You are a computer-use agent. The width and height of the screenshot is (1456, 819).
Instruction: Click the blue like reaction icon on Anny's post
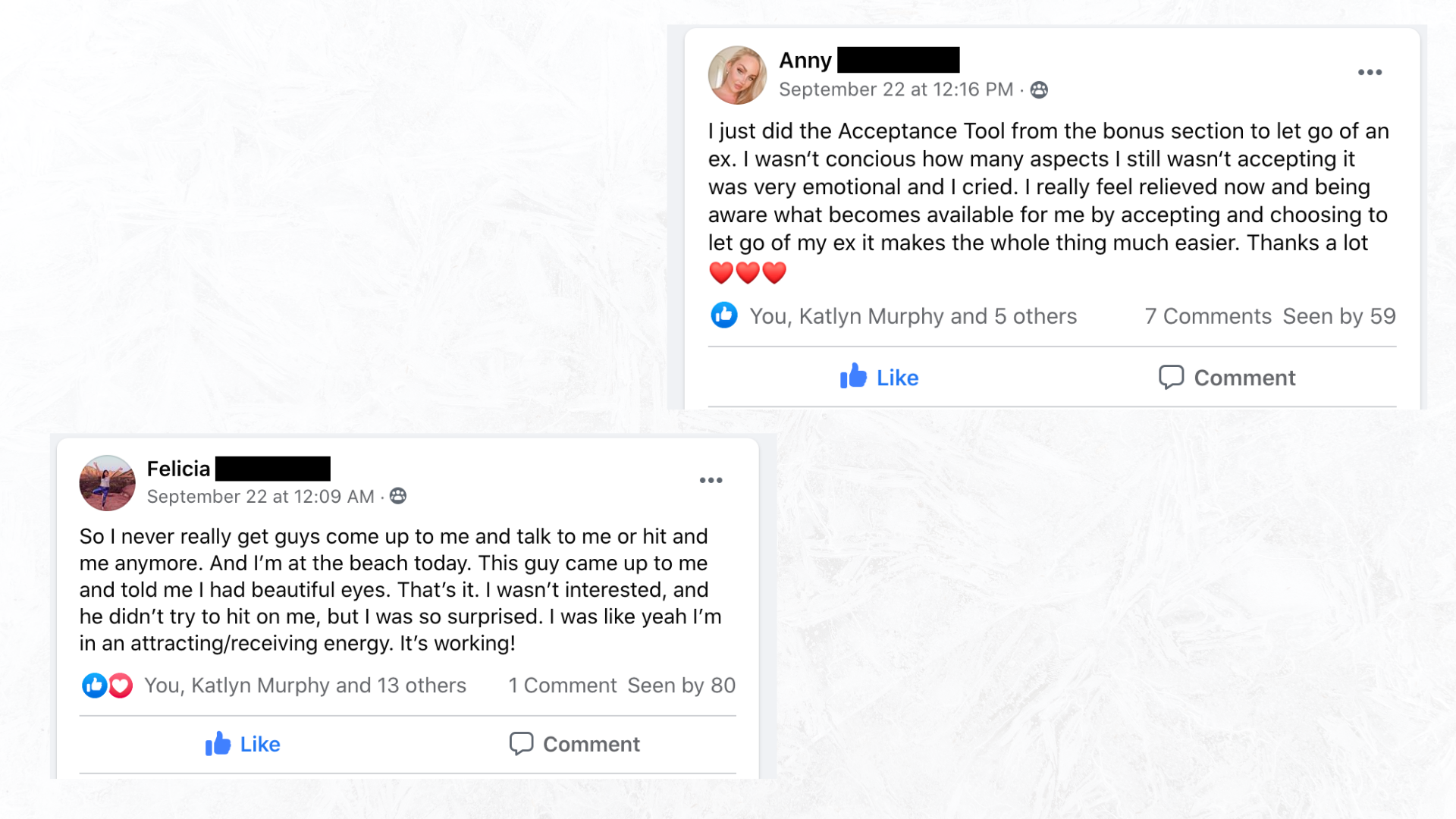(x=724, y=315)
